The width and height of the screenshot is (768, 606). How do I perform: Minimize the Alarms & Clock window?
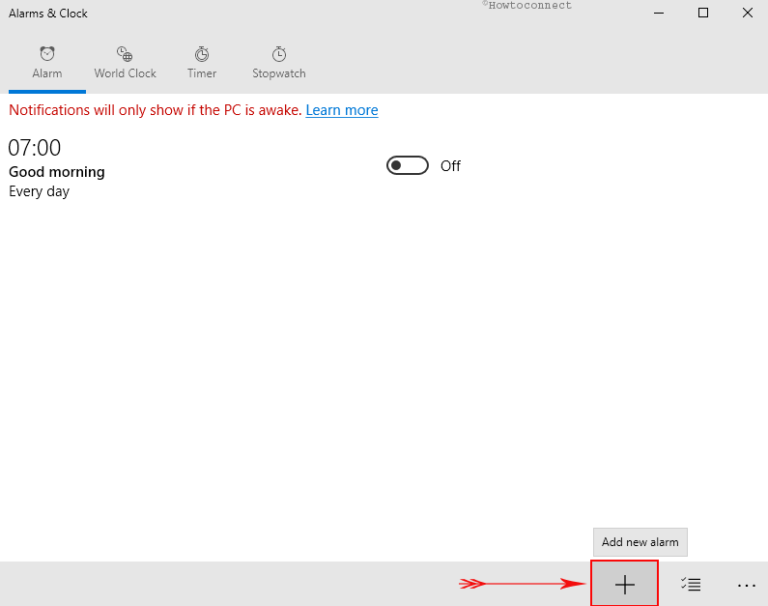(658, 13)
